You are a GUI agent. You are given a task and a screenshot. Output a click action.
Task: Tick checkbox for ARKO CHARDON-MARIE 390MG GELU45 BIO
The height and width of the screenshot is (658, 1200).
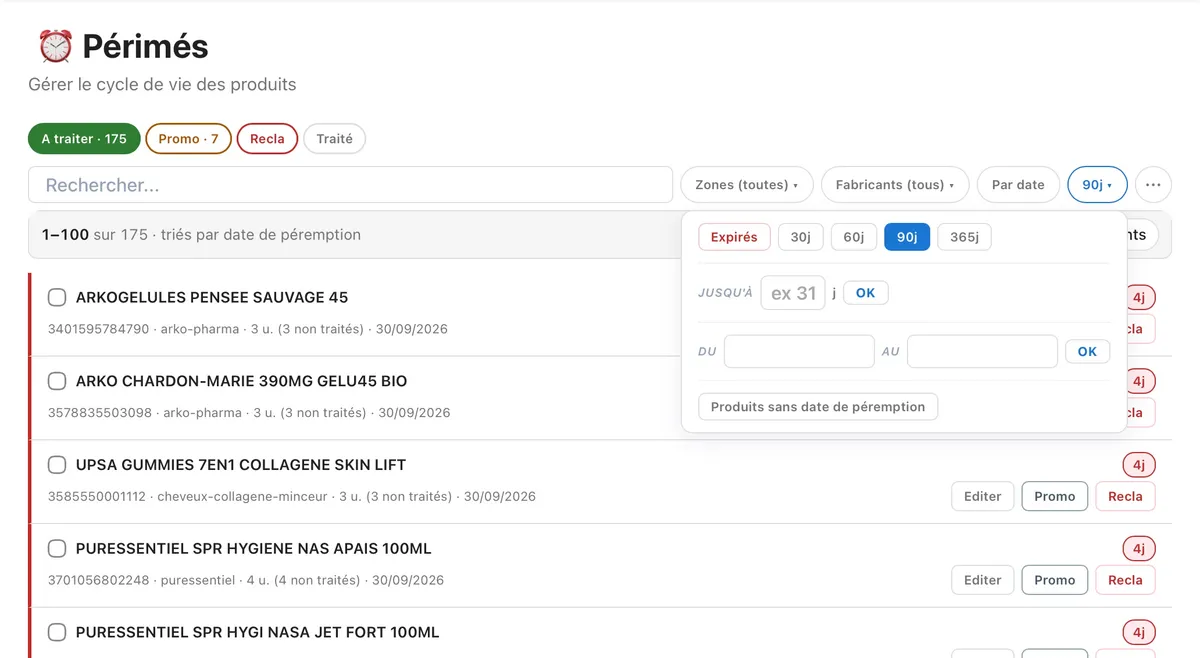[57, 381]
